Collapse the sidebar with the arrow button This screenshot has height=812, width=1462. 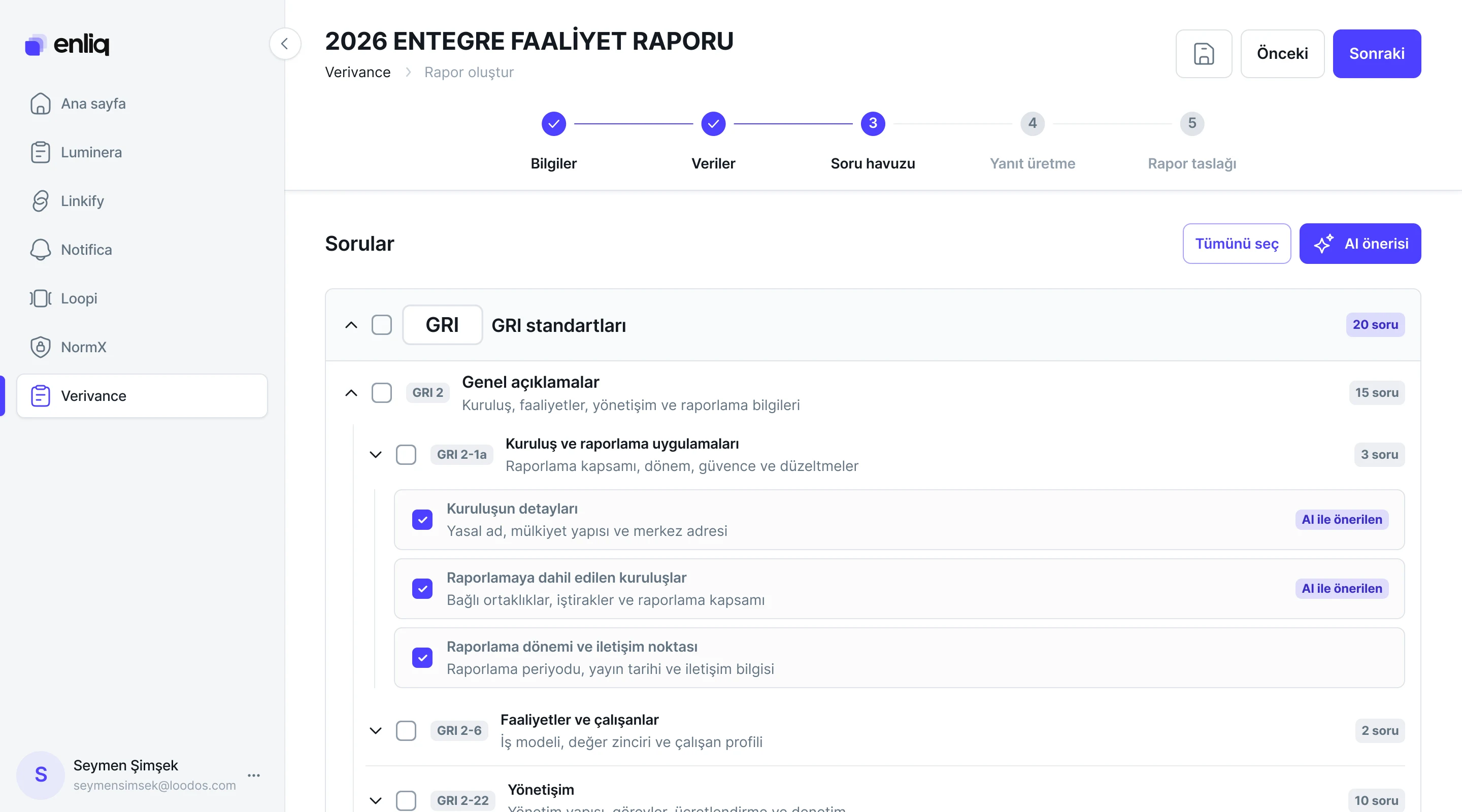tap(285, 44)
